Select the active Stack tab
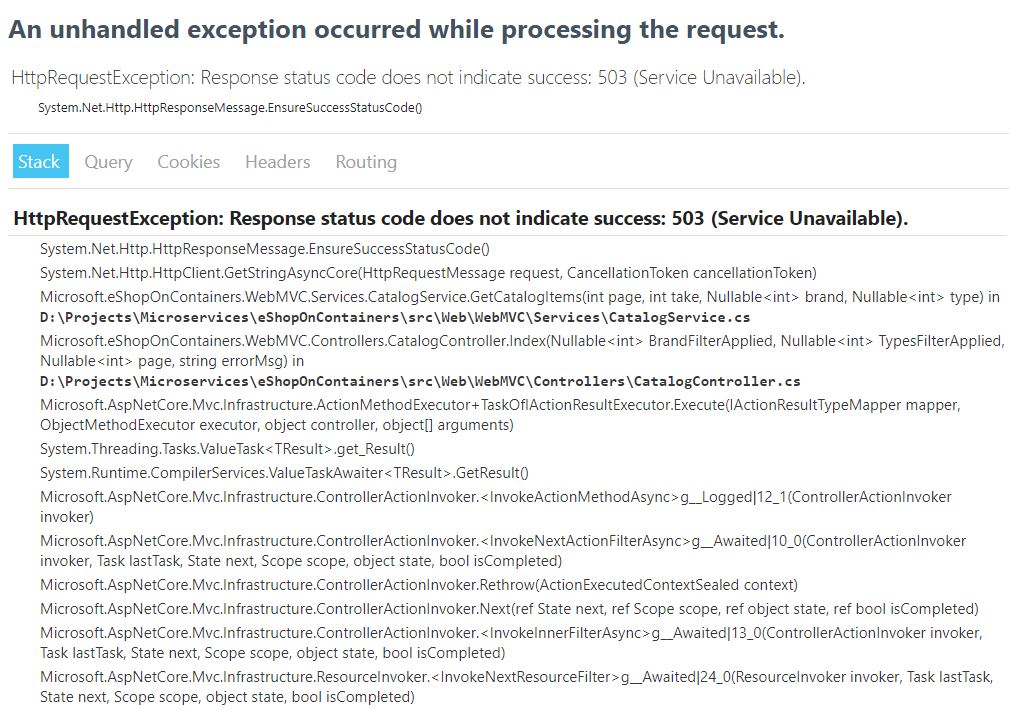The height and width of the screenshot is (710, 1009). [x=40, y=161]
